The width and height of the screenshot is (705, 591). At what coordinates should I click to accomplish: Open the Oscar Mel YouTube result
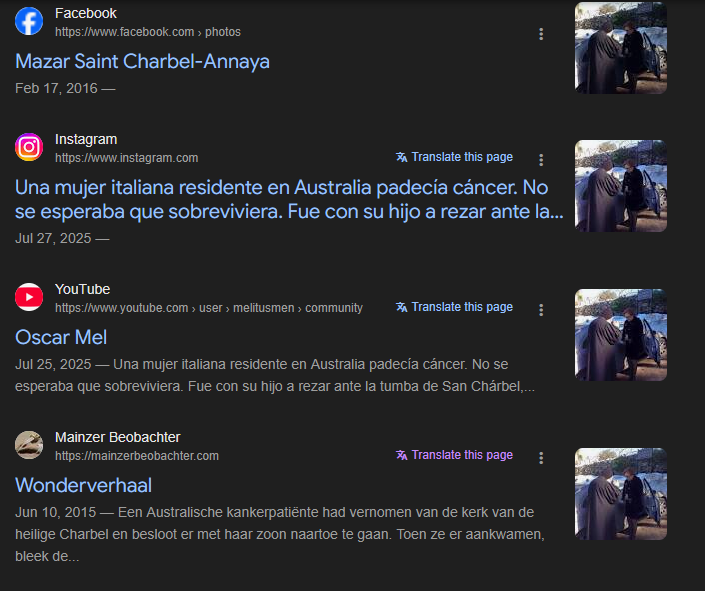(x=61, y=337)
